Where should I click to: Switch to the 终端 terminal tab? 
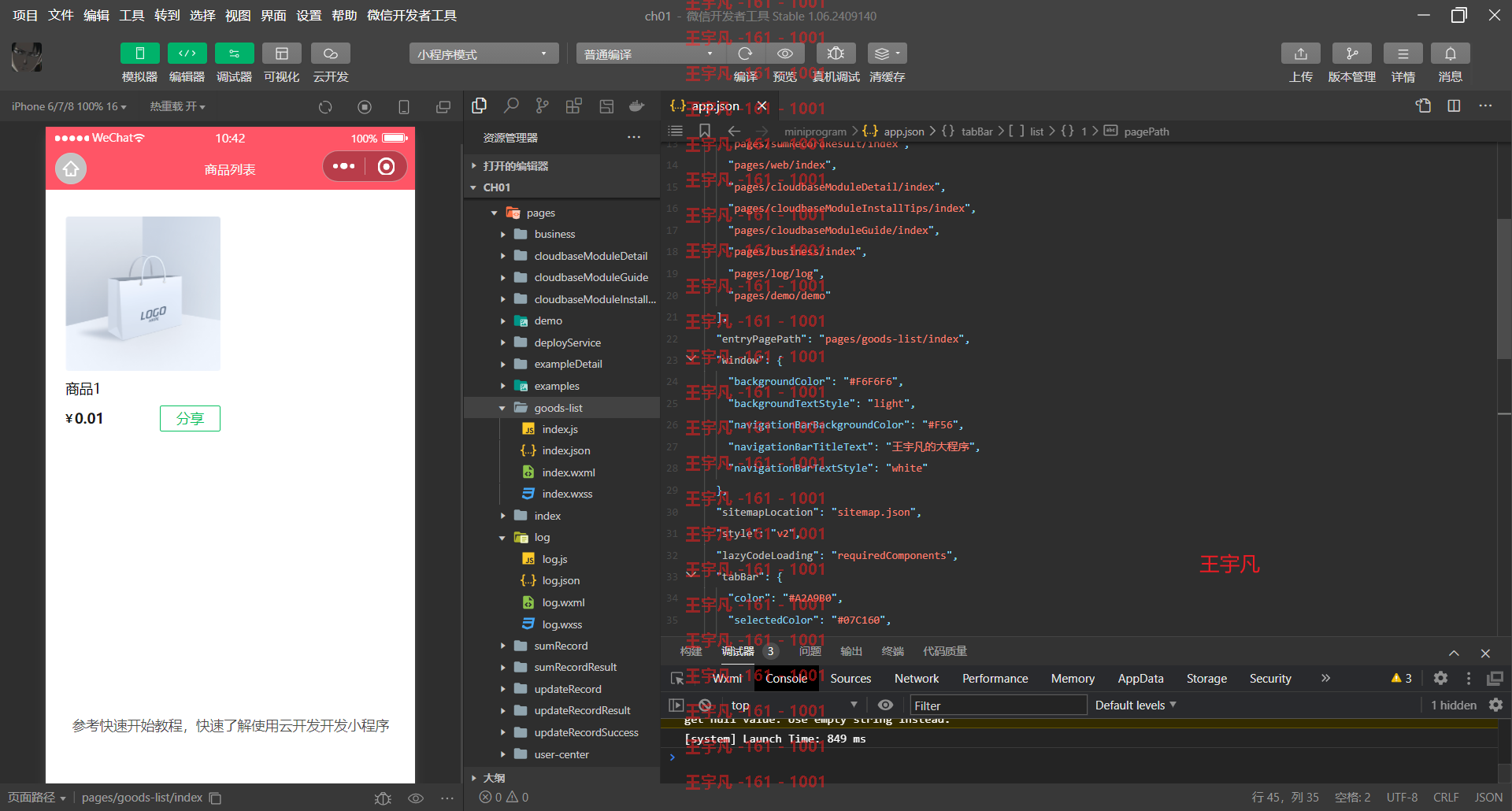tap(892, 651)
